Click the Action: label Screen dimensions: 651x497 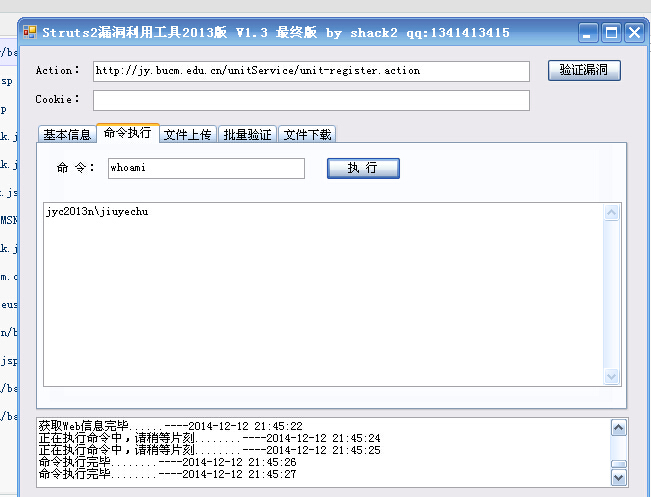click(x=57, y=70)
